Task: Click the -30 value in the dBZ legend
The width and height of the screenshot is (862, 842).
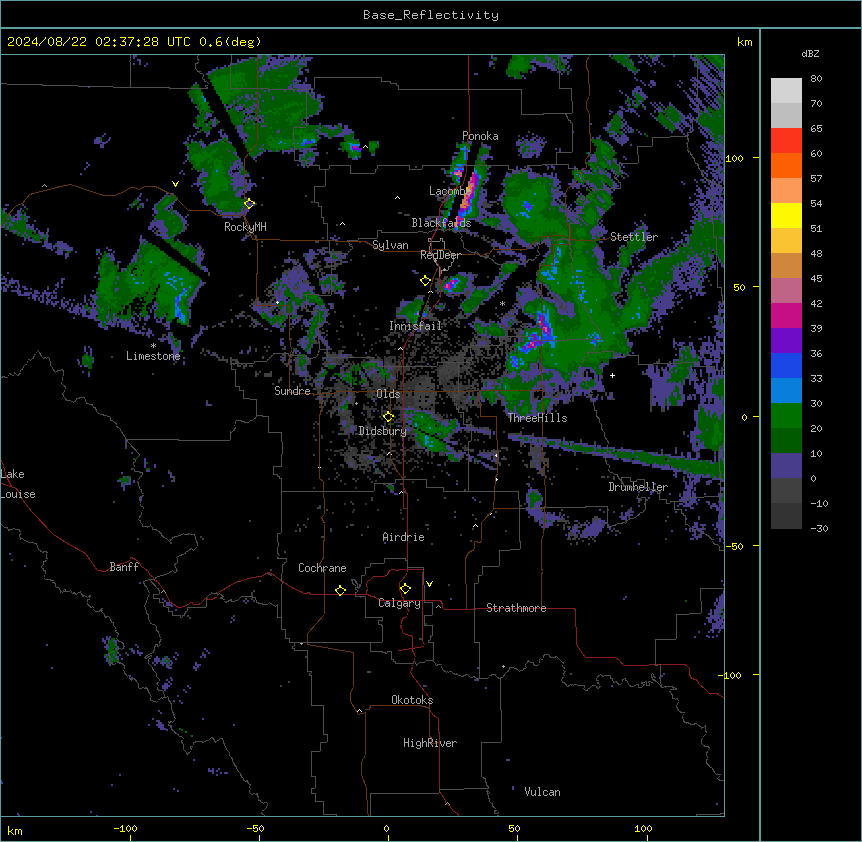Action: pos(819,528)
